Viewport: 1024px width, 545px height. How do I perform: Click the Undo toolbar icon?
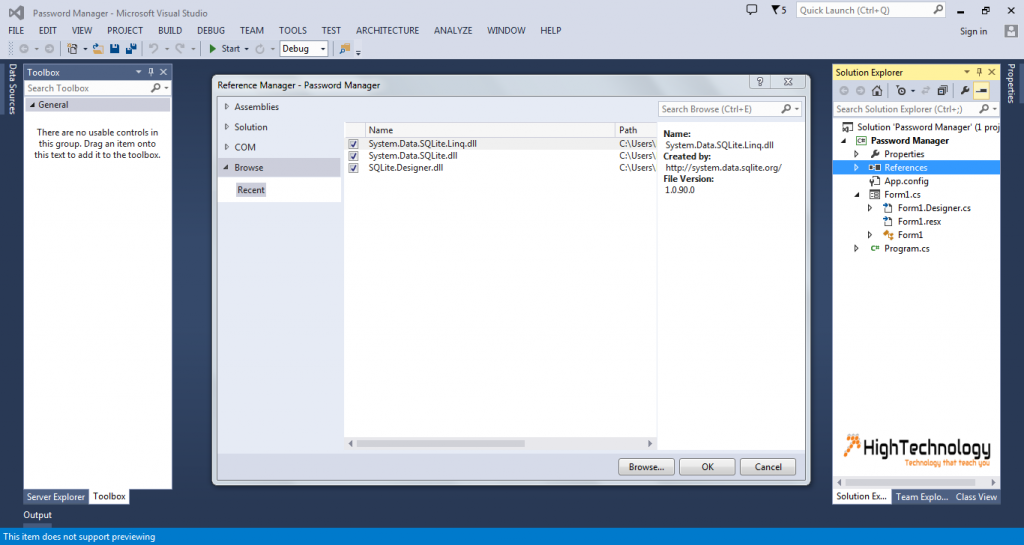(153, 49)
